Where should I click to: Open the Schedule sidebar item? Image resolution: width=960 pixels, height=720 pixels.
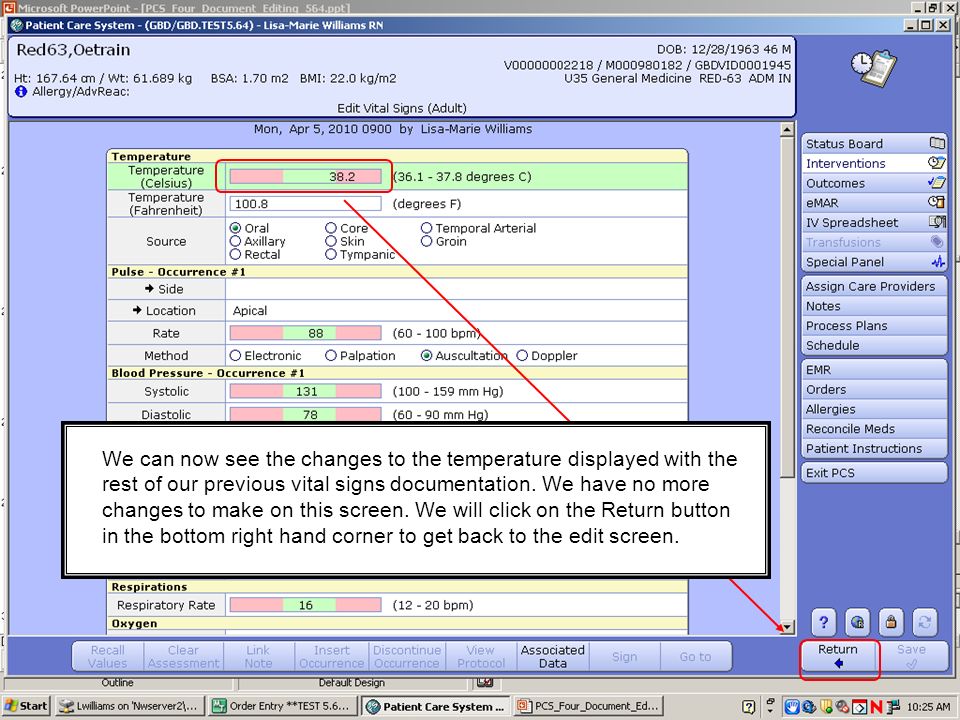click(x=874, y=345)
